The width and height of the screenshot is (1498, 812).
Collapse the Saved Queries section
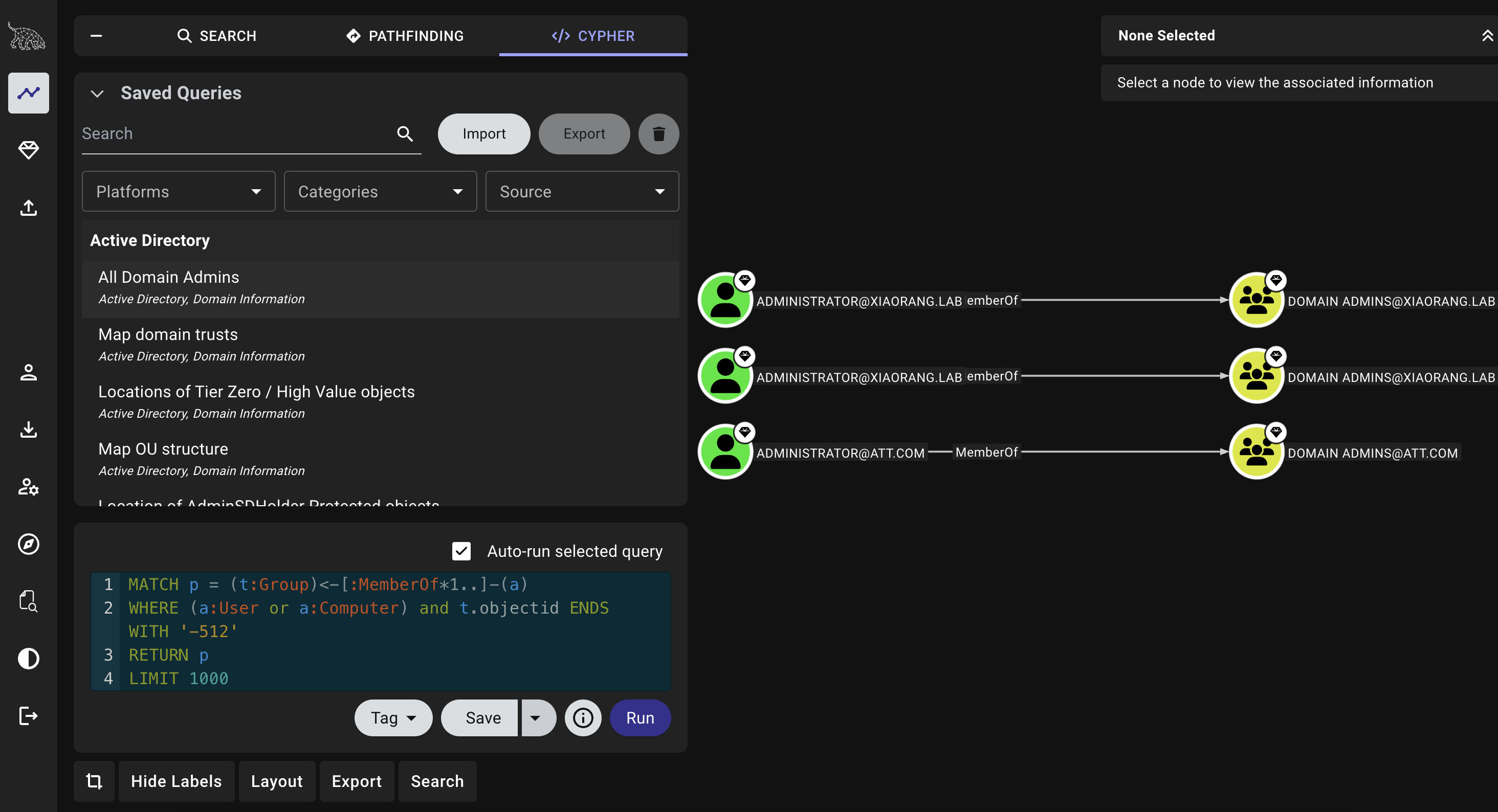pos(97,93)
